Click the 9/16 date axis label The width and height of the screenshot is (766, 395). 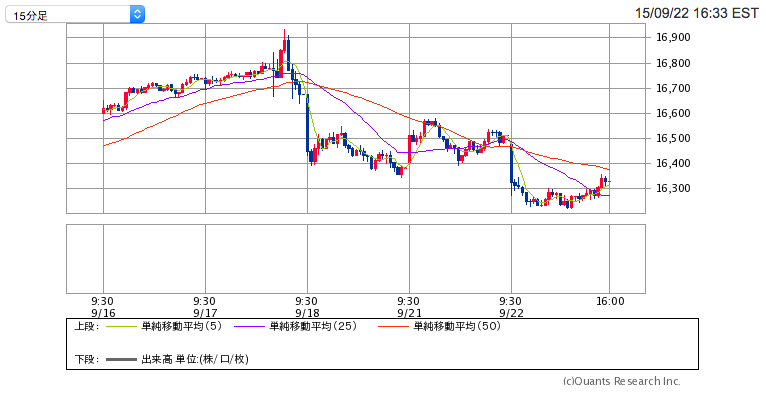click(103, 313)
